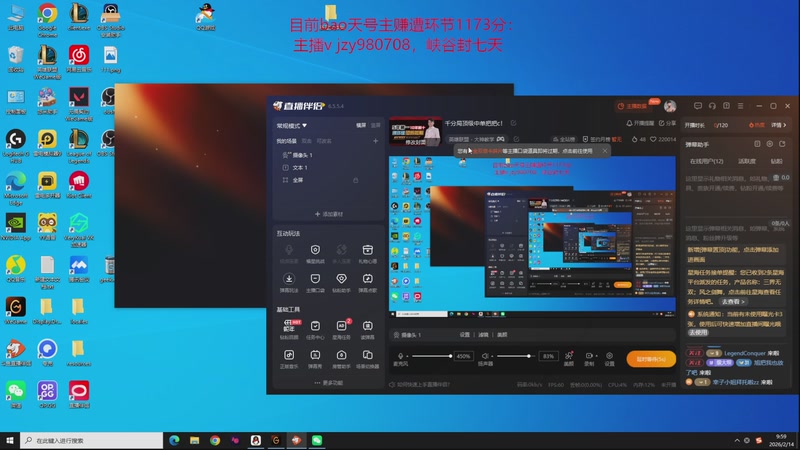Dismiss the expiring-item tooltip with its X
This screenshot has width=800, height=450.
click(605, 151)
